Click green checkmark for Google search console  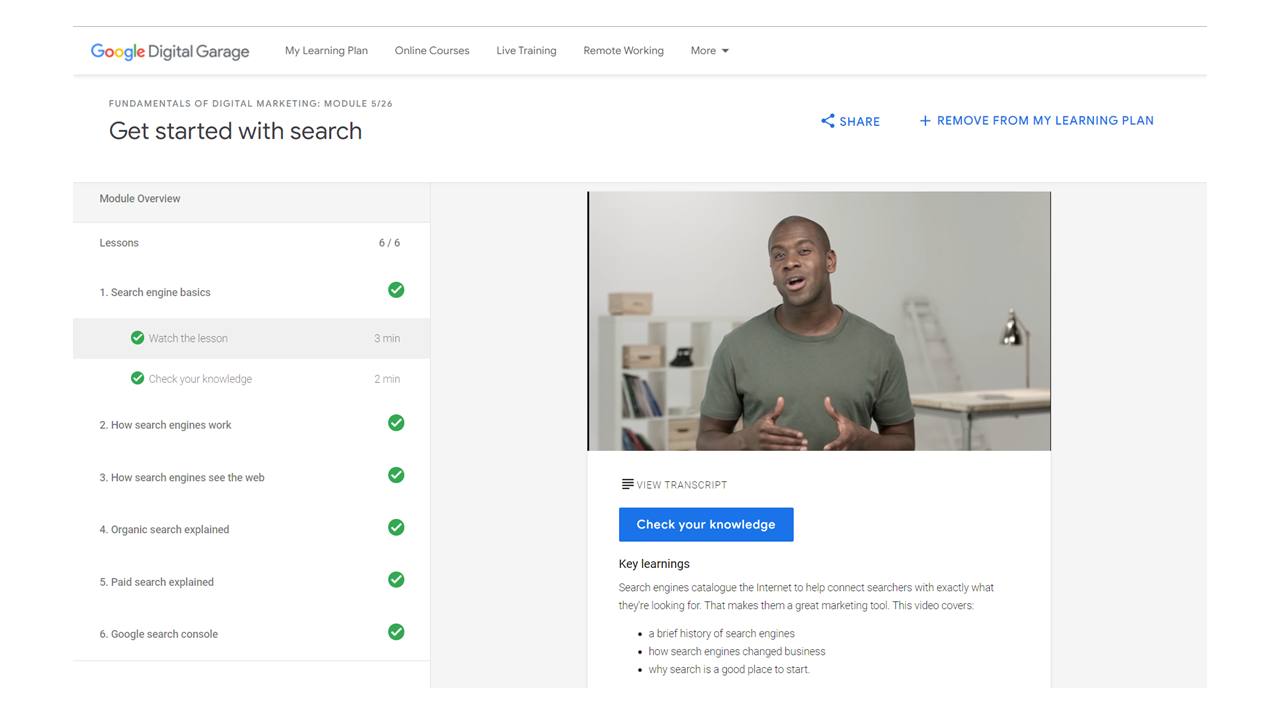coord(396,632)
